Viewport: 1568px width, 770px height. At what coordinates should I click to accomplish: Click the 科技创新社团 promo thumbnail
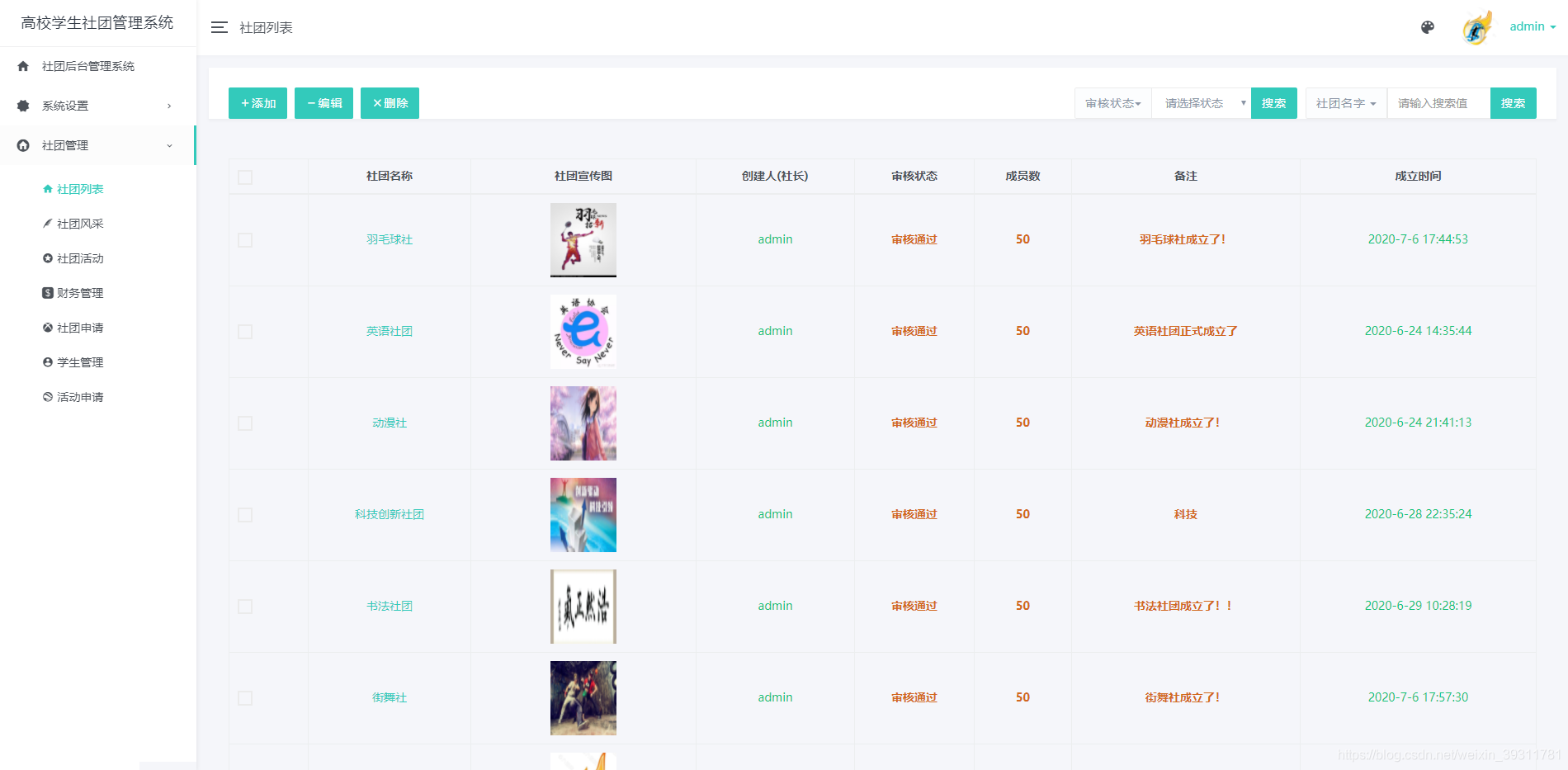[583, 515]
